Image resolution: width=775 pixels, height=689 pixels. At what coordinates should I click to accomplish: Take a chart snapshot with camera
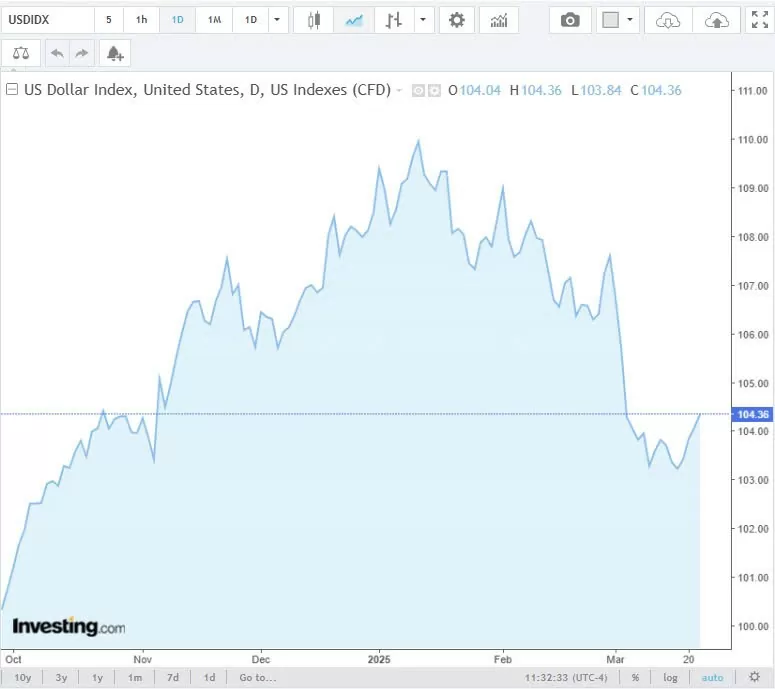pyautogui.click(x=570, y=20)
